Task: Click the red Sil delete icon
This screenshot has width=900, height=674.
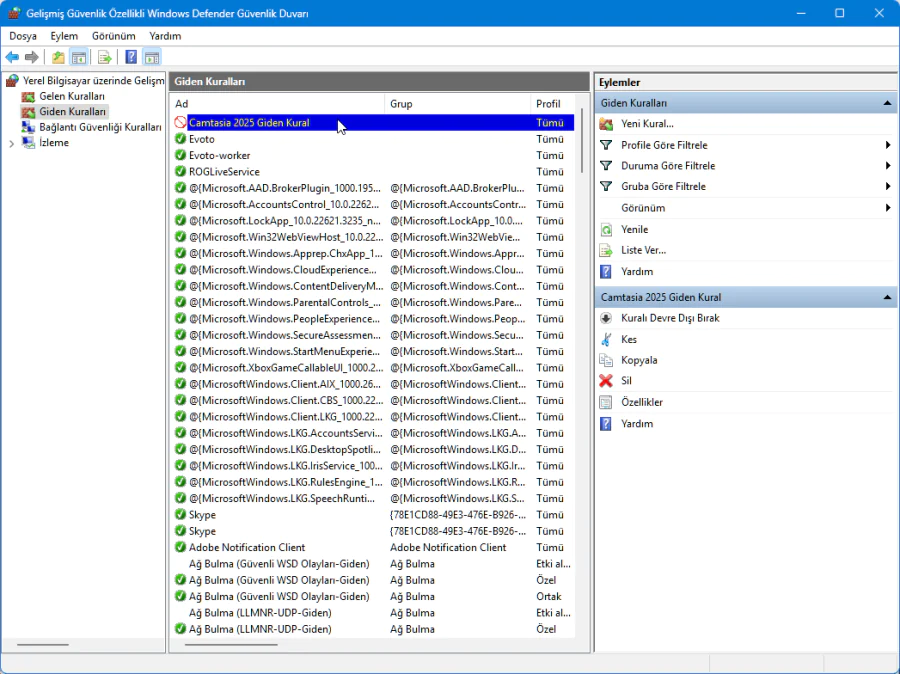Action: (605, 381)
